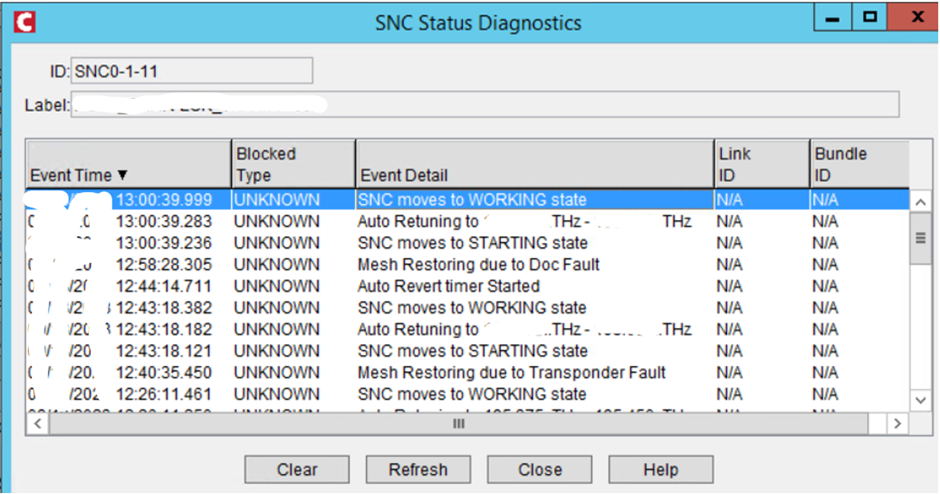Clear the diagnostics event list
Screen dimensions: 940x494
click(x=297, y=469)
